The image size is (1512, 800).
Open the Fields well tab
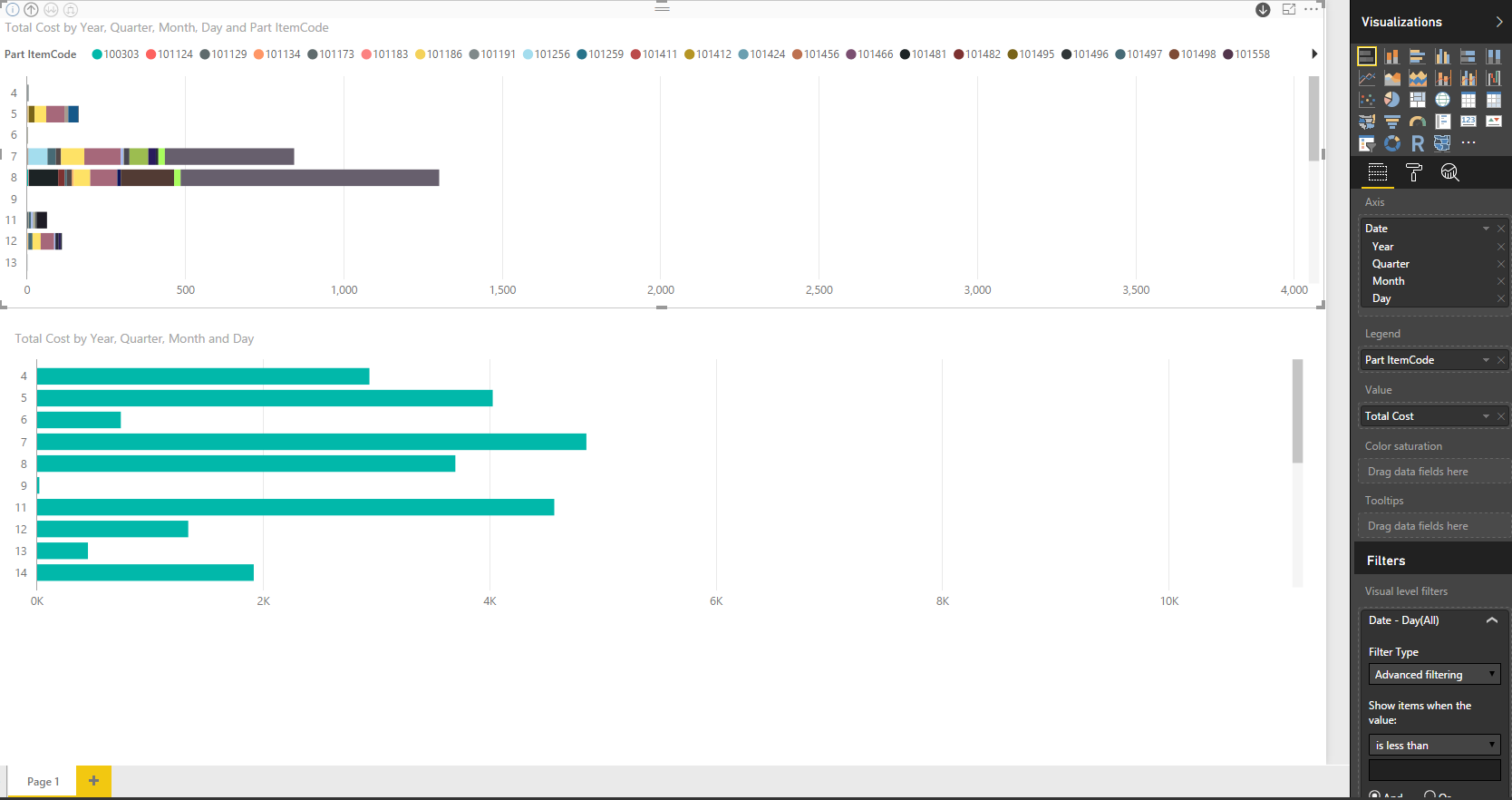coord(1378,172)
